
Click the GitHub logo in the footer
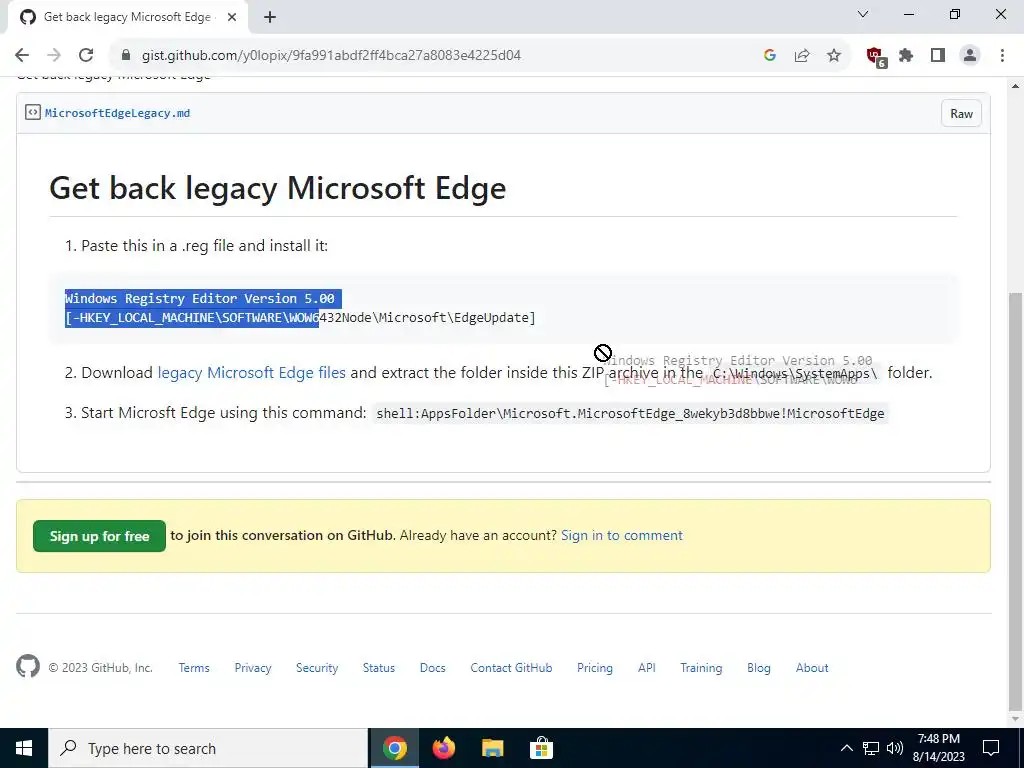[x=28, y=667]
